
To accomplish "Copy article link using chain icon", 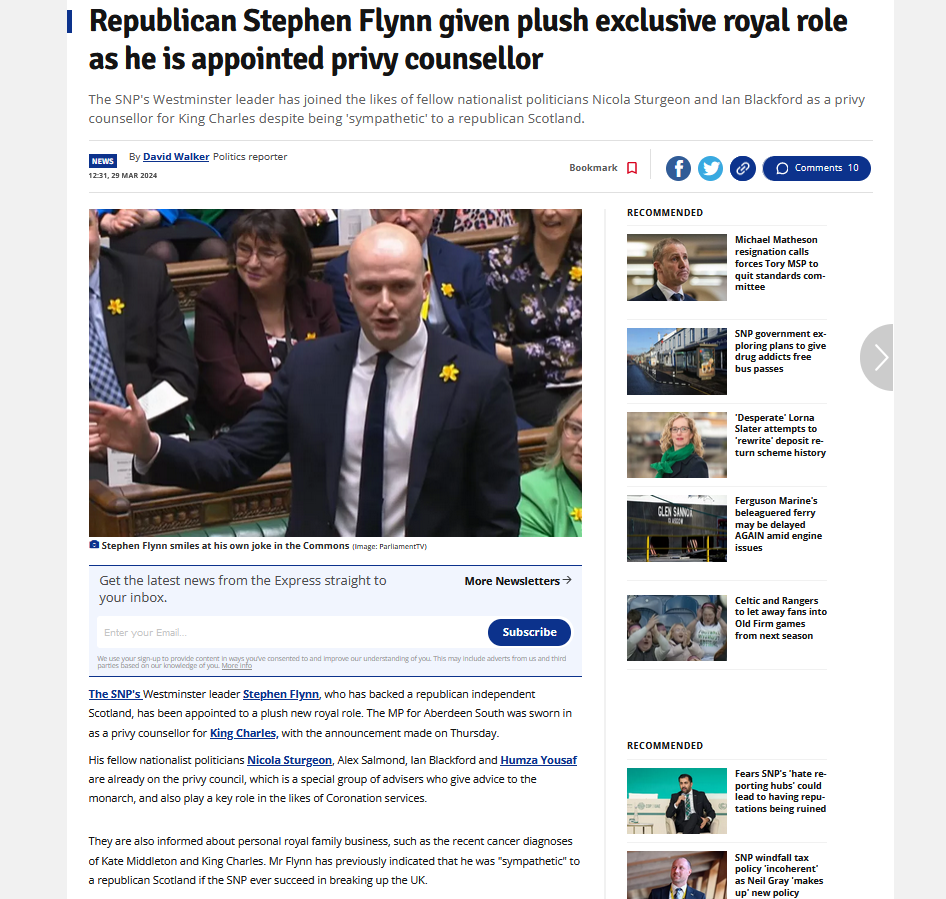I will (743, 168).
